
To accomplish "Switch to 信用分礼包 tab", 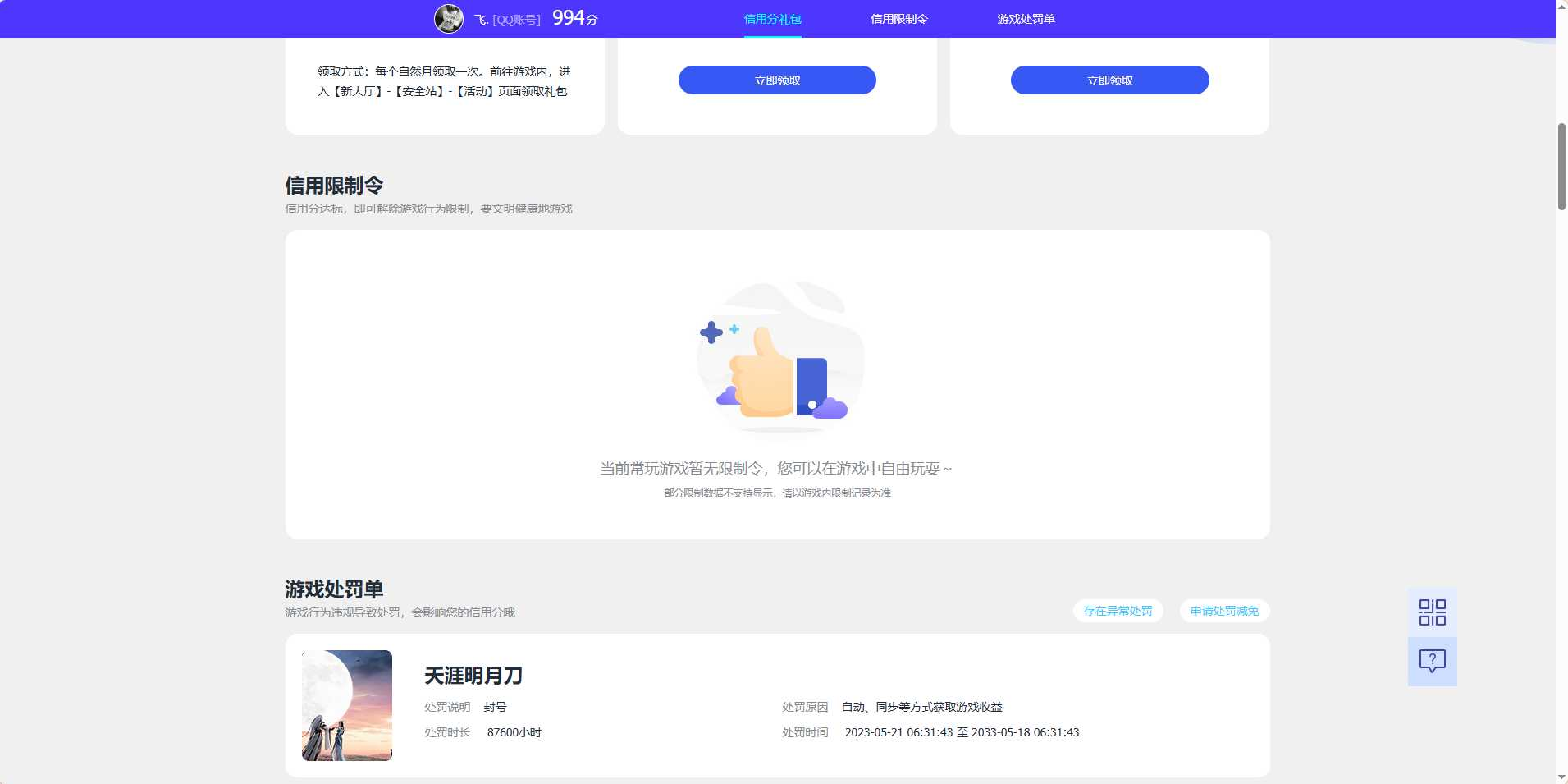I will 772,19.
